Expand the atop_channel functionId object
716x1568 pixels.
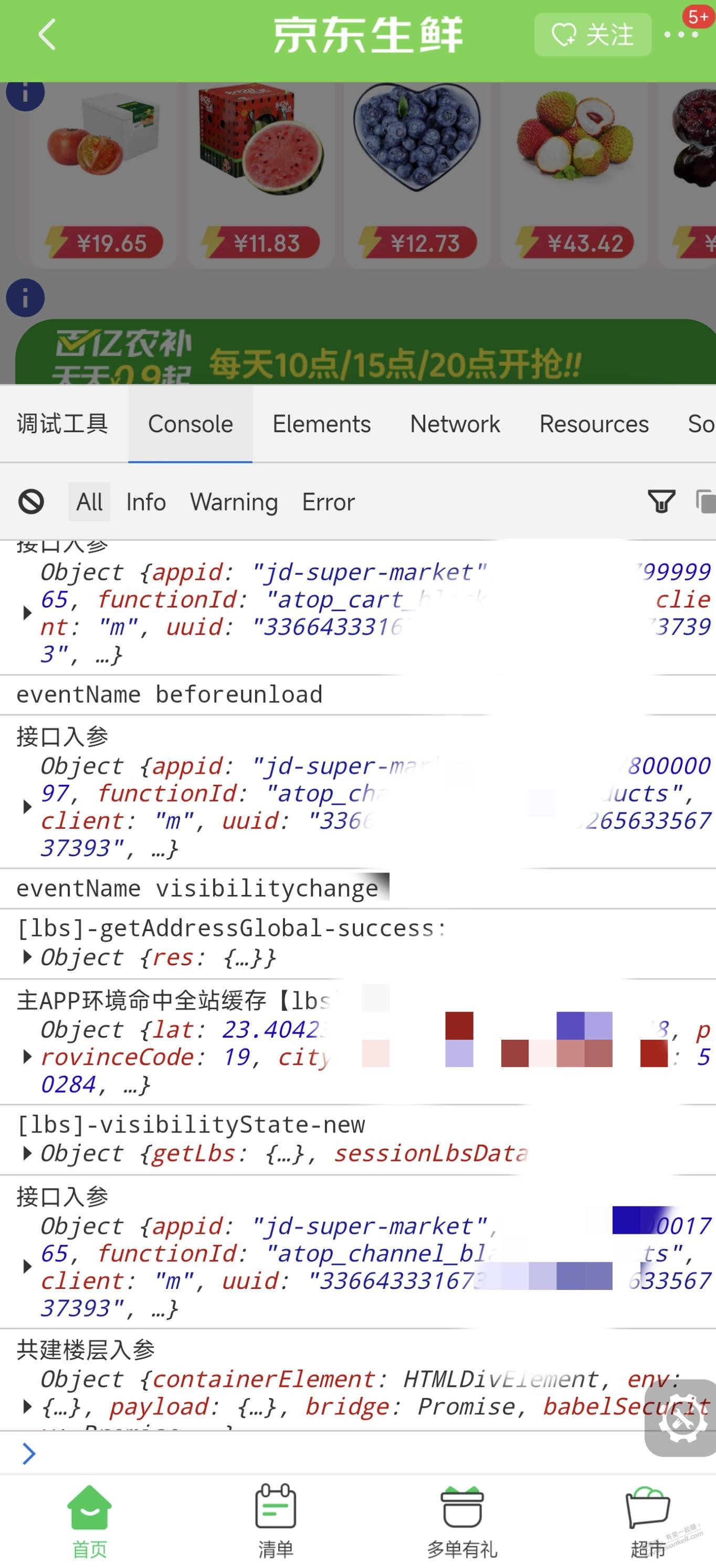tap(27, 1267)
